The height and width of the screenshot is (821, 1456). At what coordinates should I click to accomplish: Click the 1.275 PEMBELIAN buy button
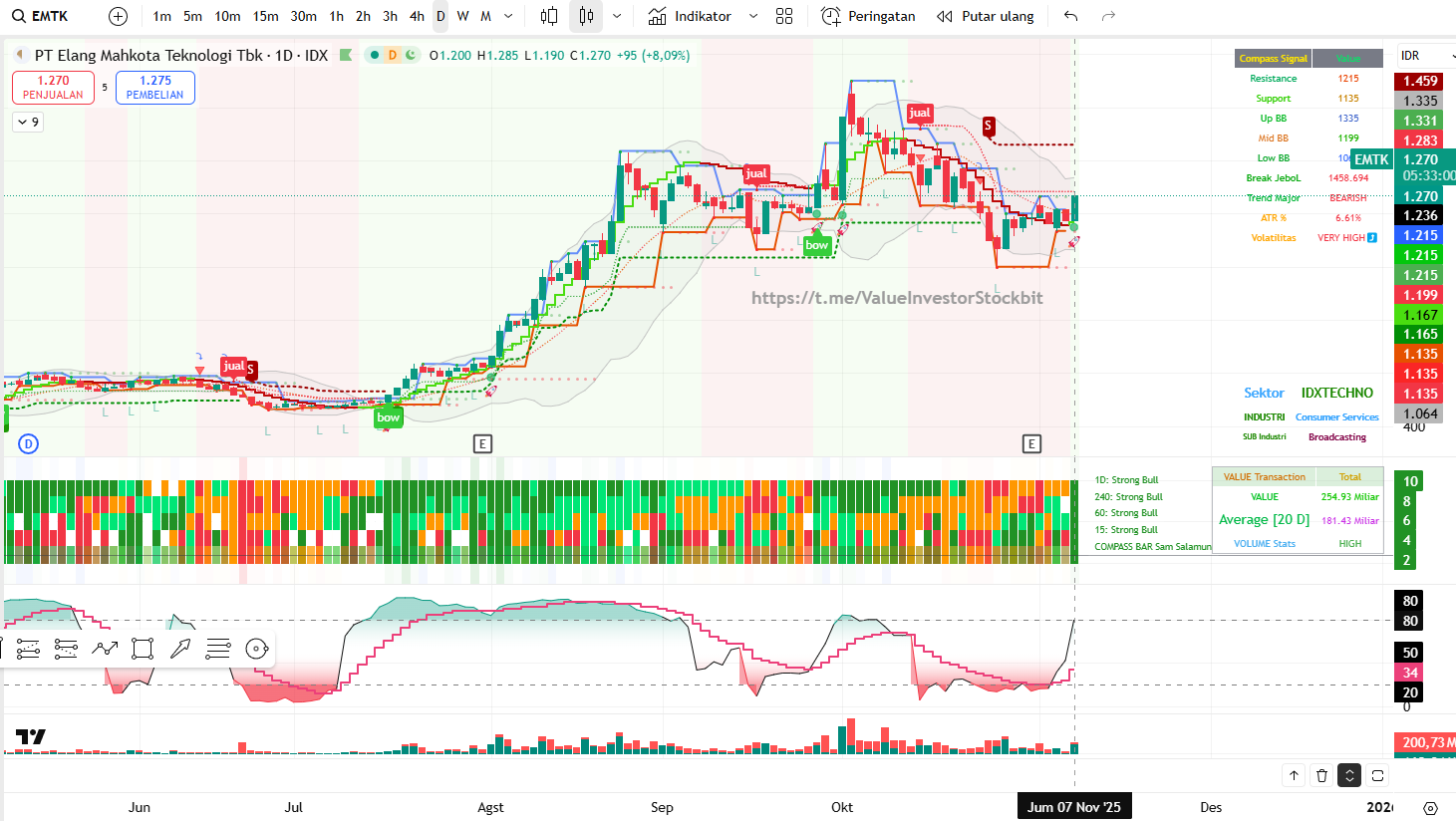click(154, 88)
